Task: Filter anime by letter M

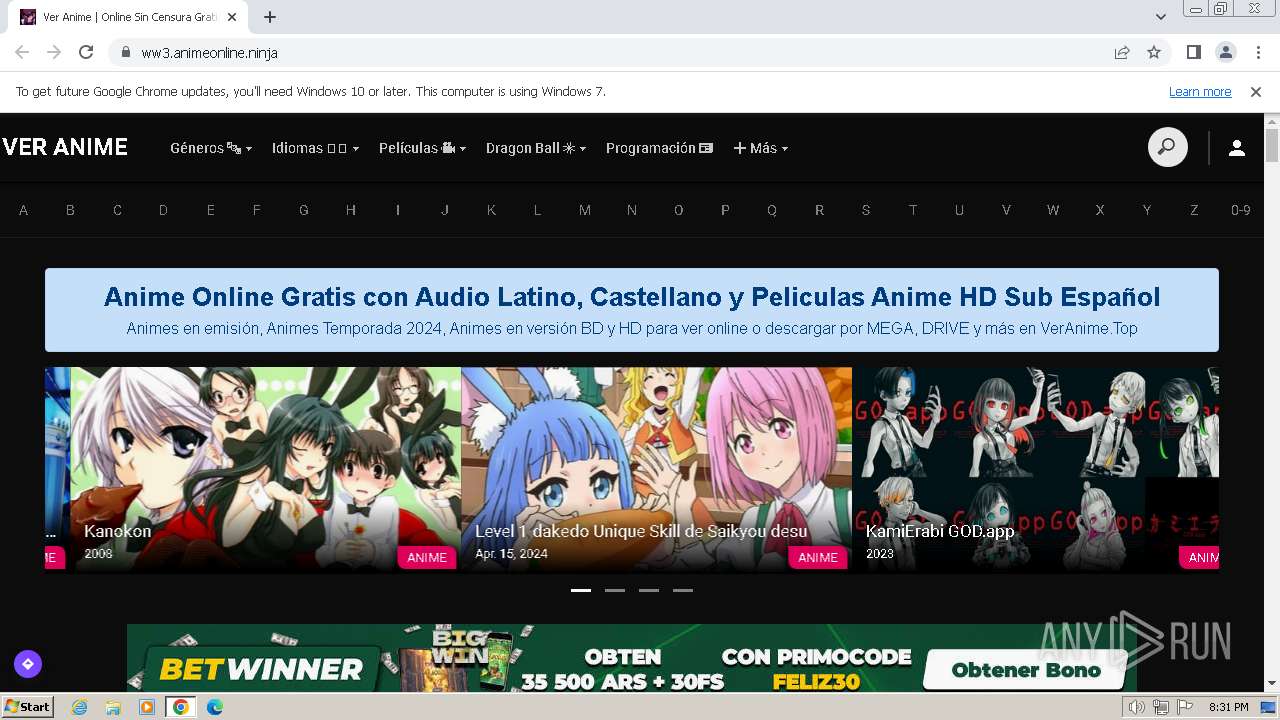Action: (585, 210)
